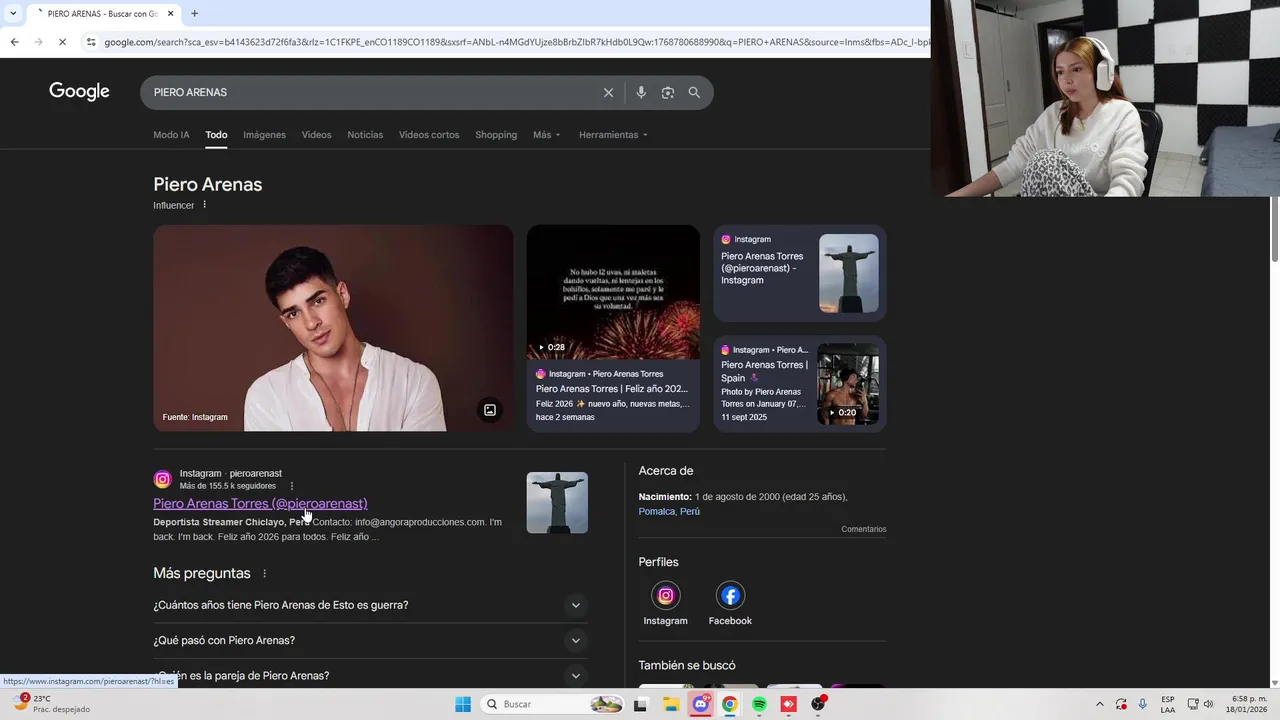
Task: Open Discord from the taskbar
Action: coord(701,704)
